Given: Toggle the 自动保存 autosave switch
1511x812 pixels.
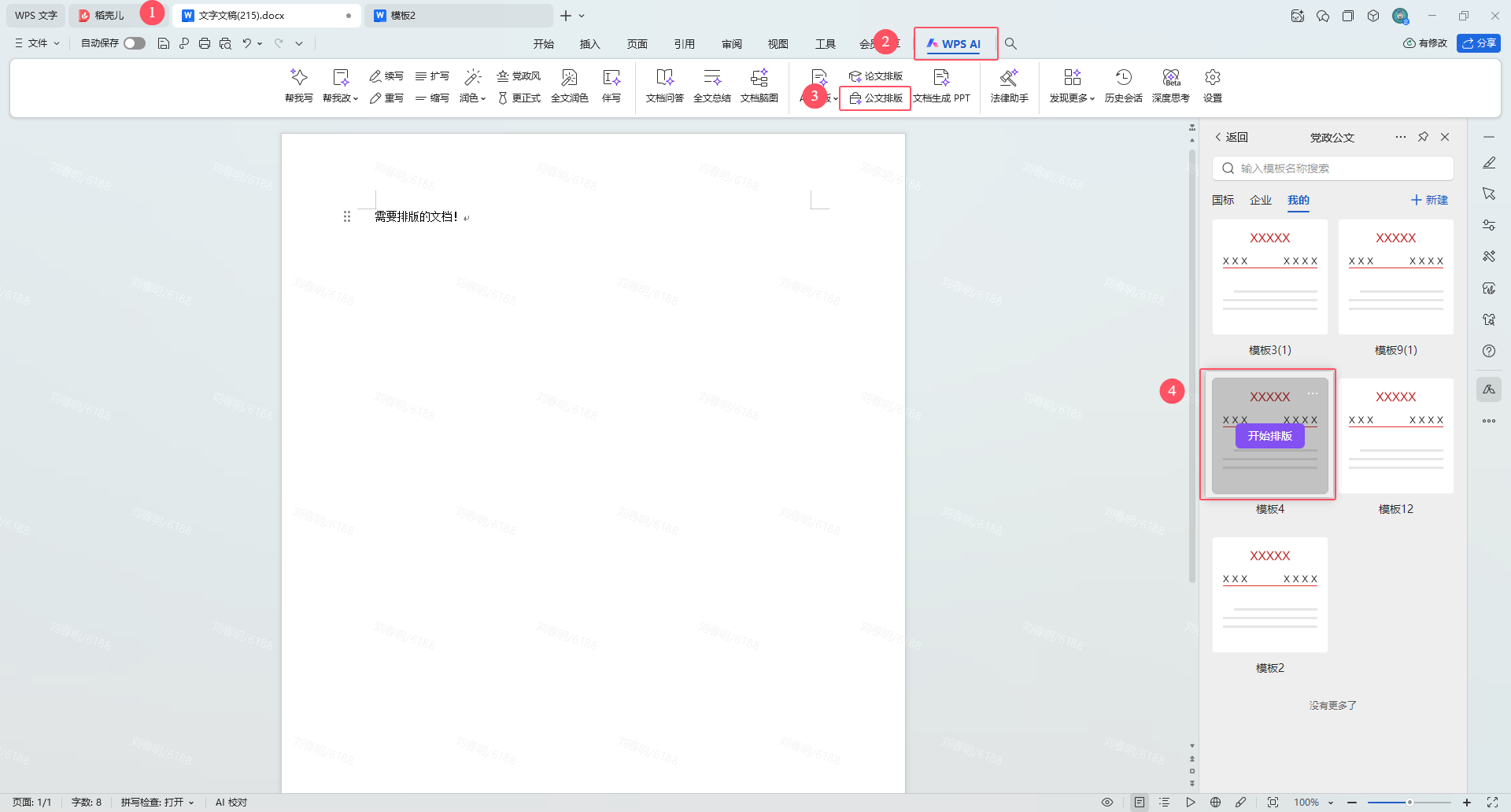Looking at the screenshot, I should coord(135,43).
